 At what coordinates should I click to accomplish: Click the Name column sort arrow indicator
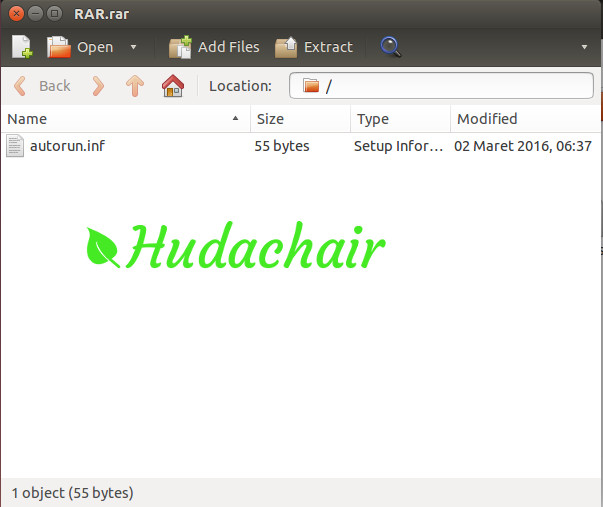coord(235,118)
